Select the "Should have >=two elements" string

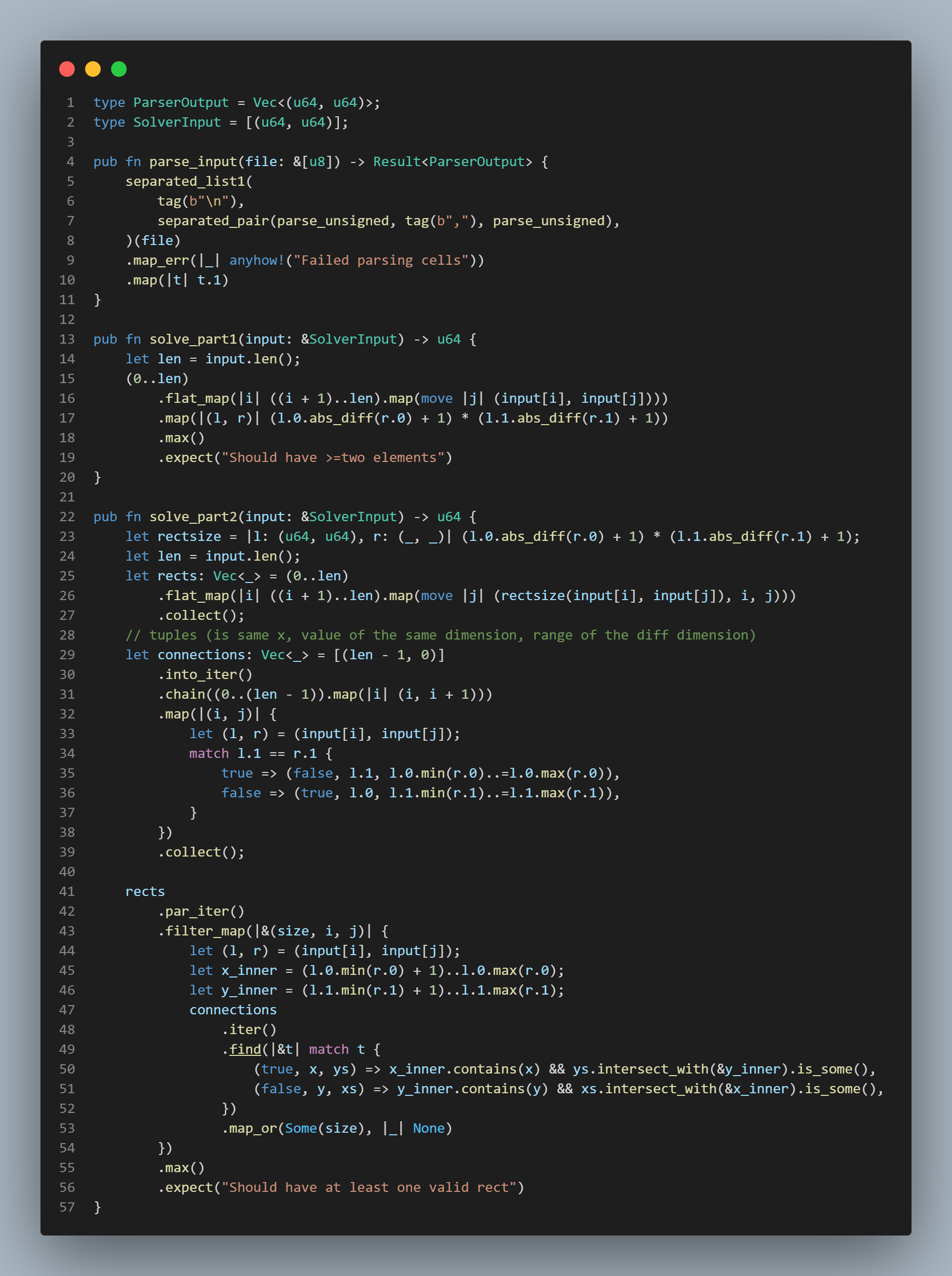(x=333, y=458)
